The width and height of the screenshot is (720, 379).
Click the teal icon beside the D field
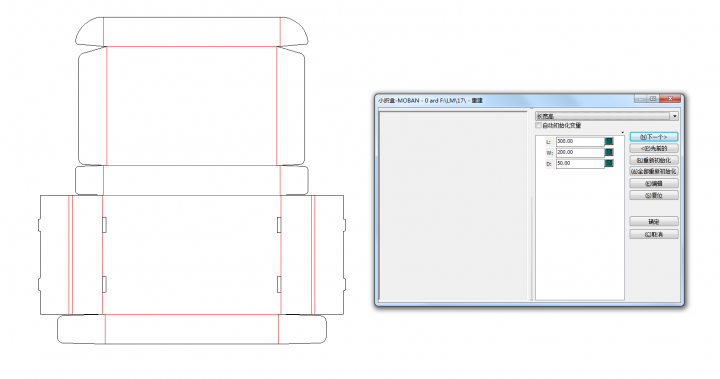(x=609, y=163)
